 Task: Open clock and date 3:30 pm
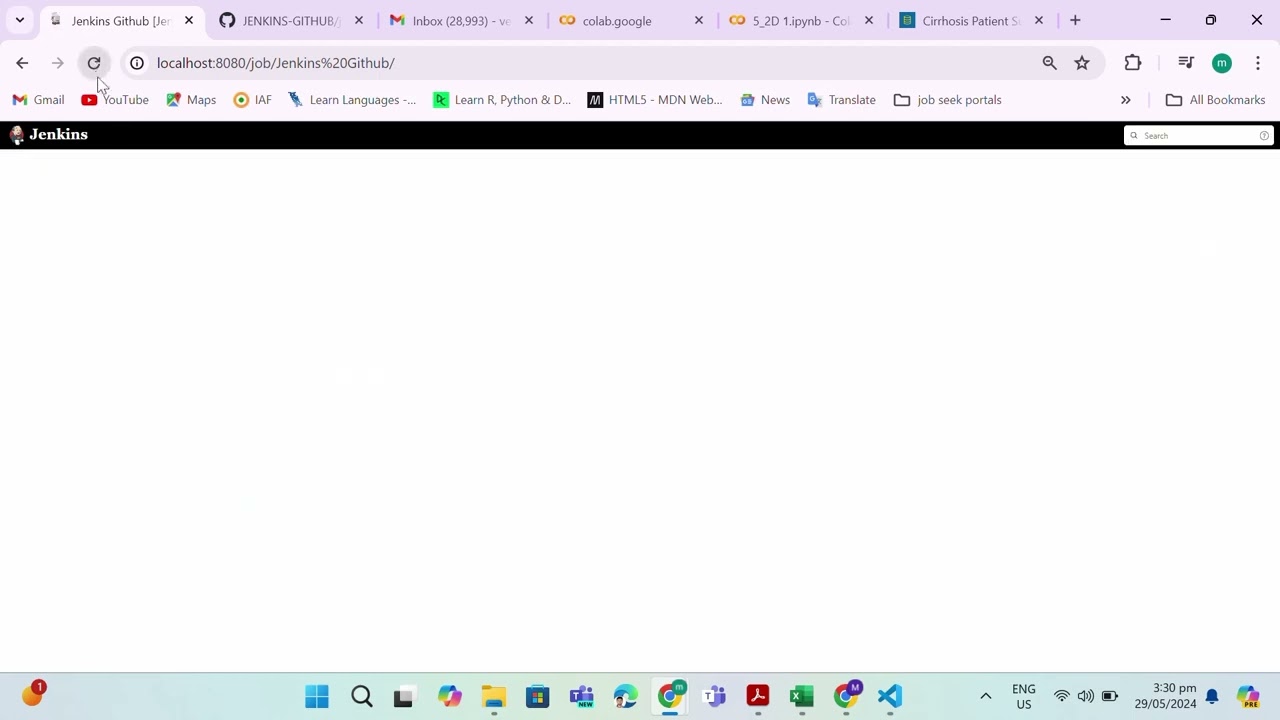click(x=1166, y=696)
